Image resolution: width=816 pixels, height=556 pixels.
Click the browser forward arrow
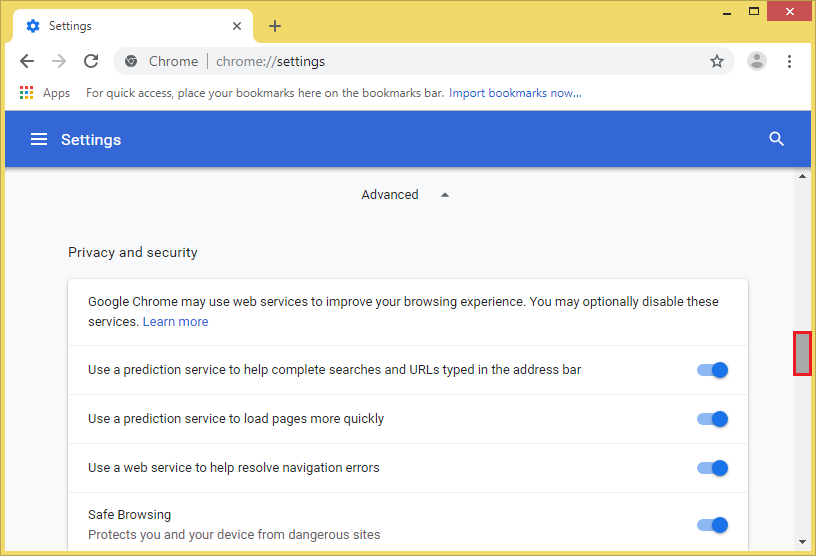tap(59, 61)
